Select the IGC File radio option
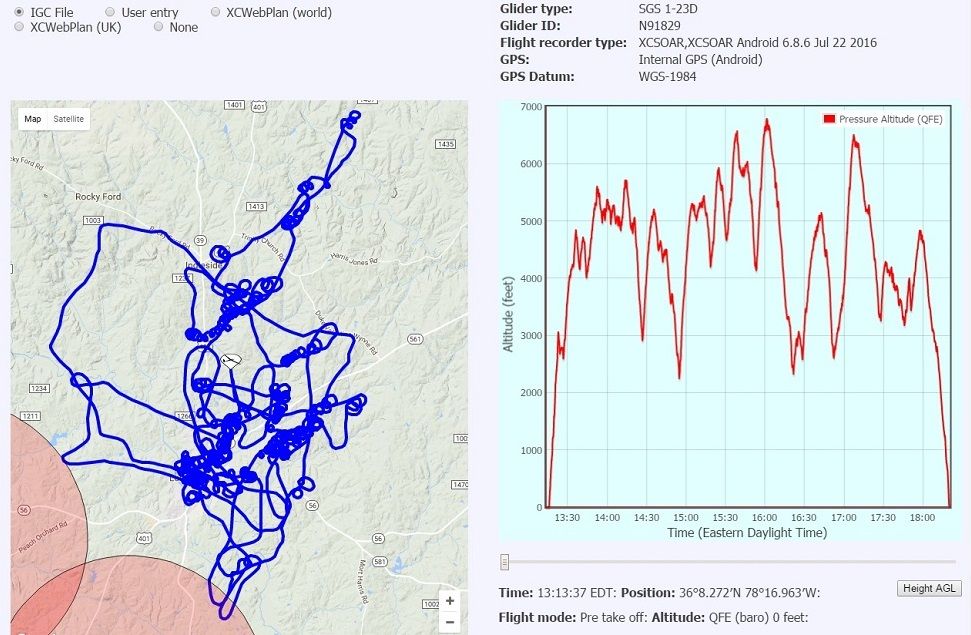 click(x=19, y=13)
